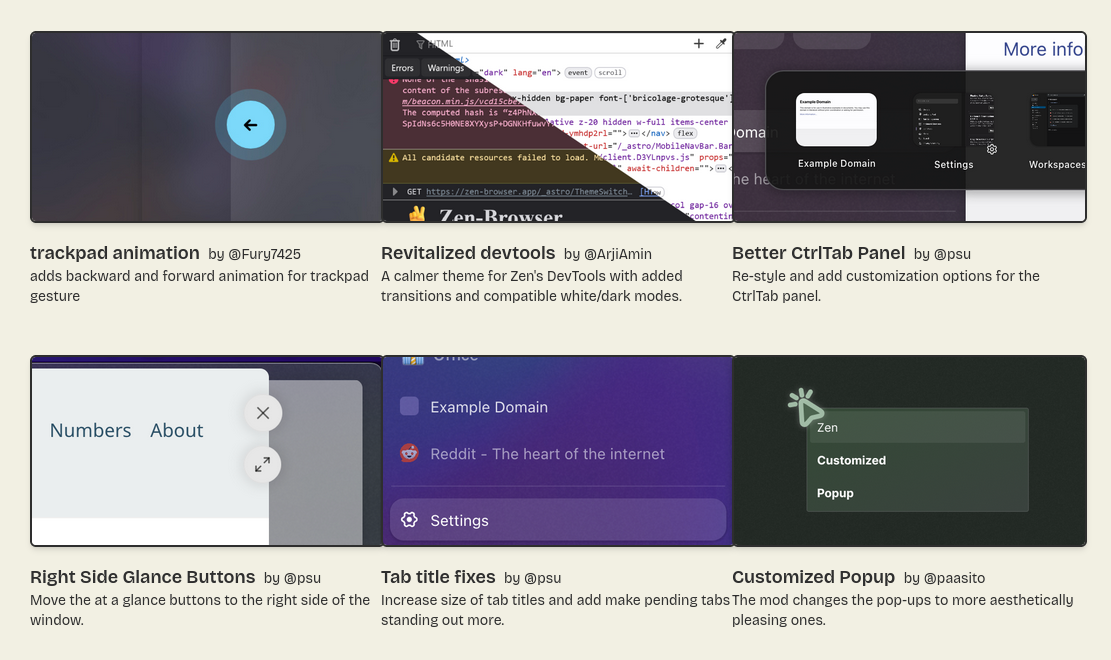
Task: Open the Revitalized devtools mod title
Action: 468,253
